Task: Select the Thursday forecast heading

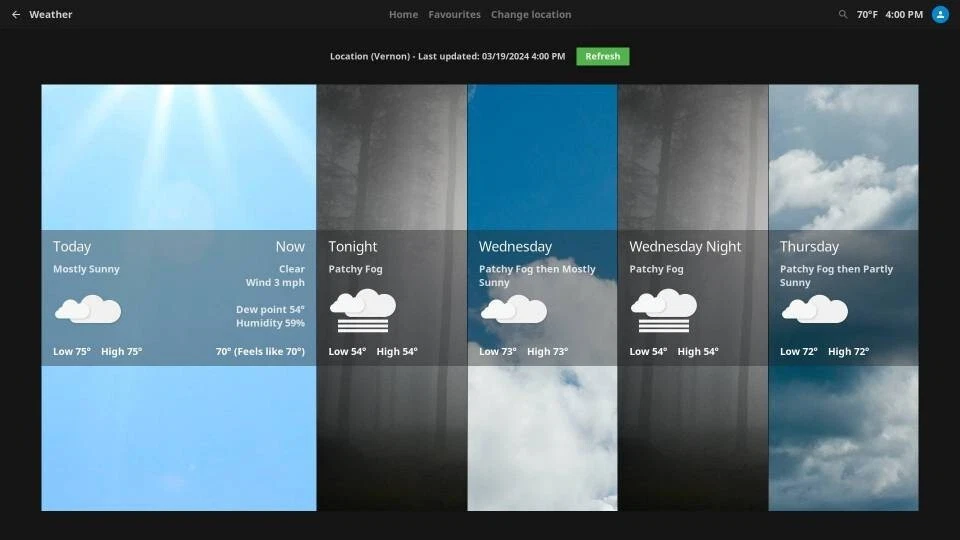Action: [809, 247]
